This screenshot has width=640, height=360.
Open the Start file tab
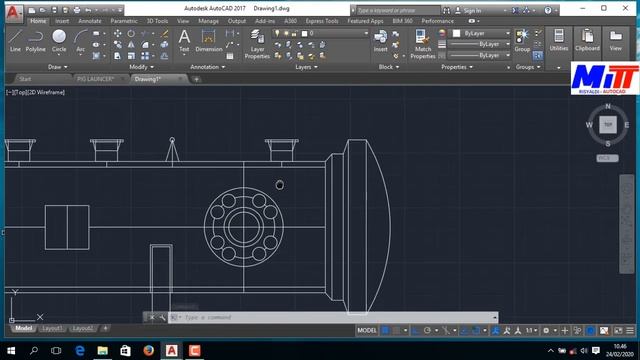coord(25,79)
